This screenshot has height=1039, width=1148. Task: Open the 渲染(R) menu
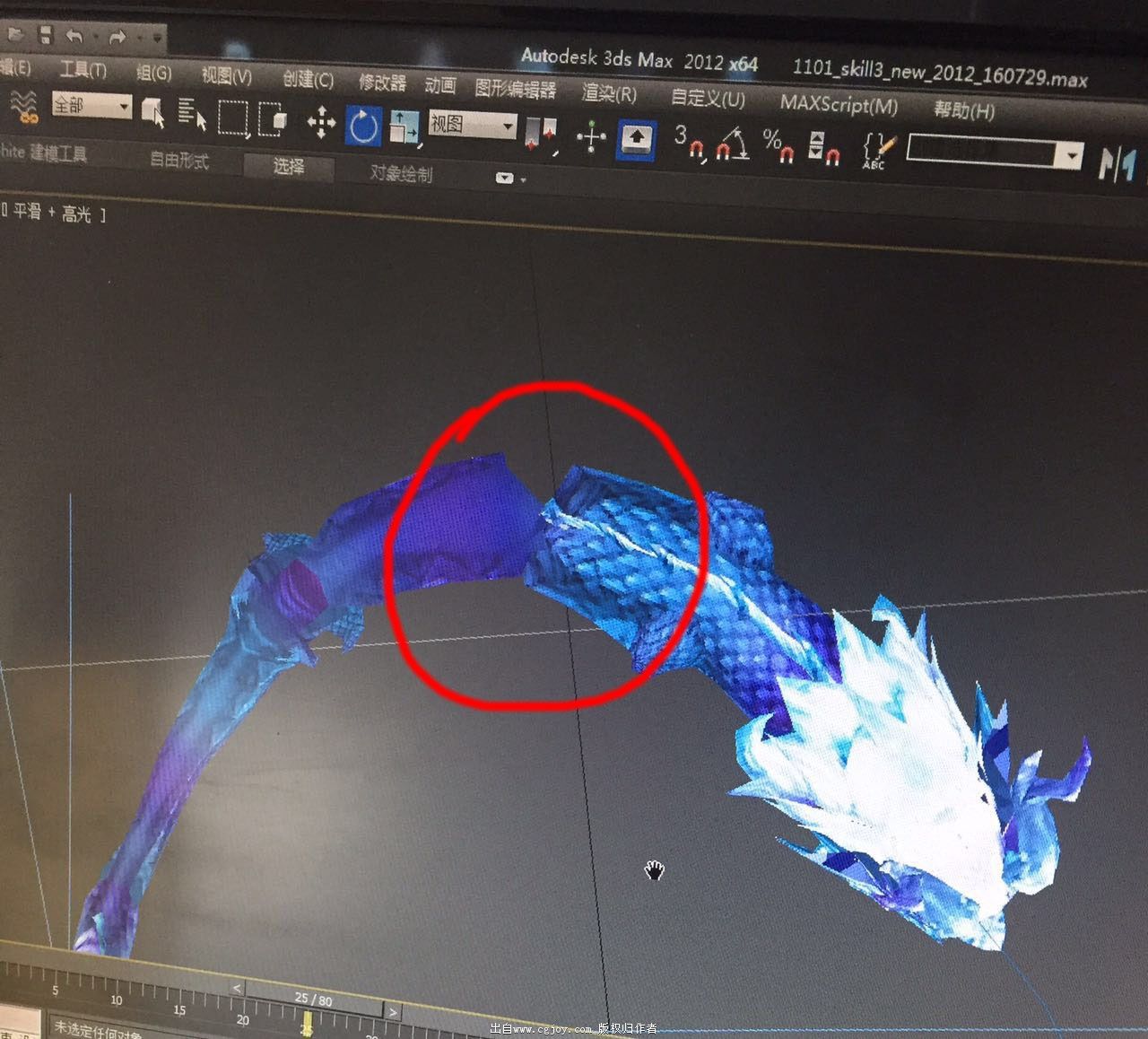click(x=609, y=93)
